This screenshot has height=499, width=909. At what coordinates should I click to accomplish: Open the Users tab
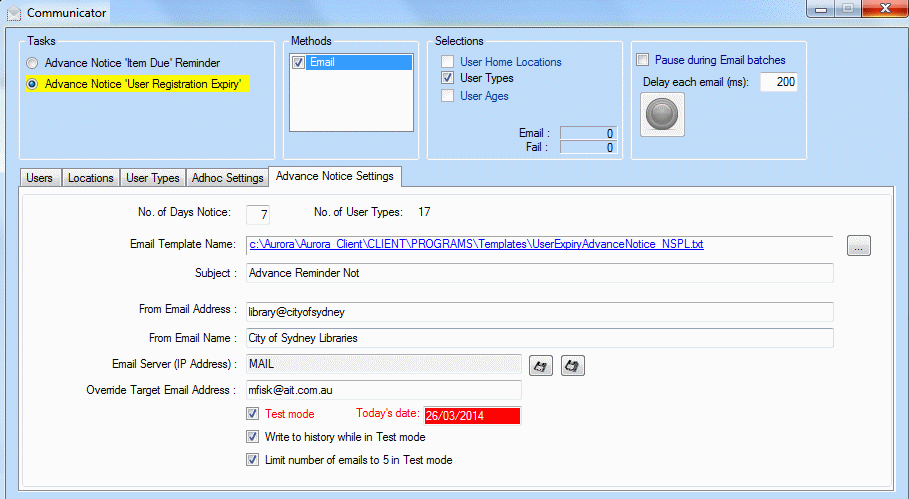39,178
